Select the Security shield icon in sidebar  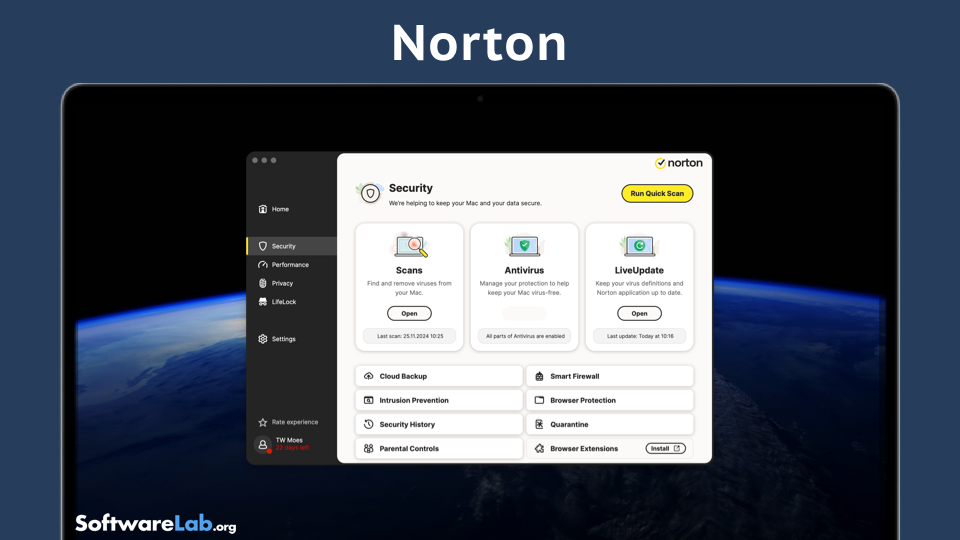(x=263, y=246)
